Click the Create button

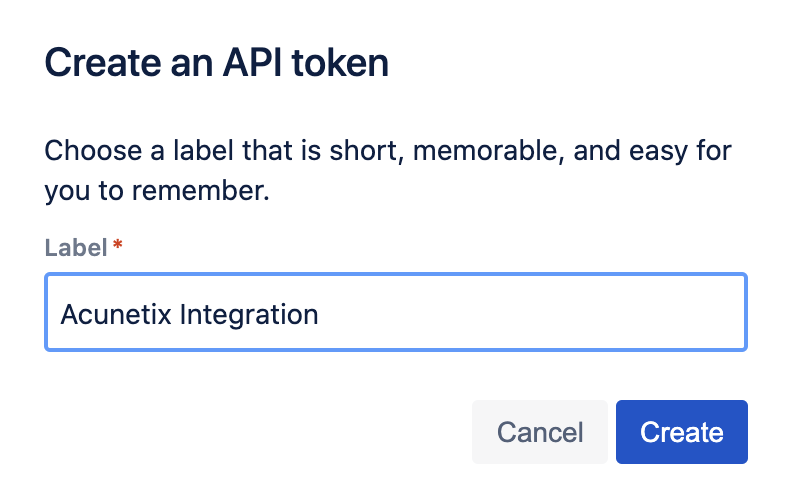click(681, 432)
